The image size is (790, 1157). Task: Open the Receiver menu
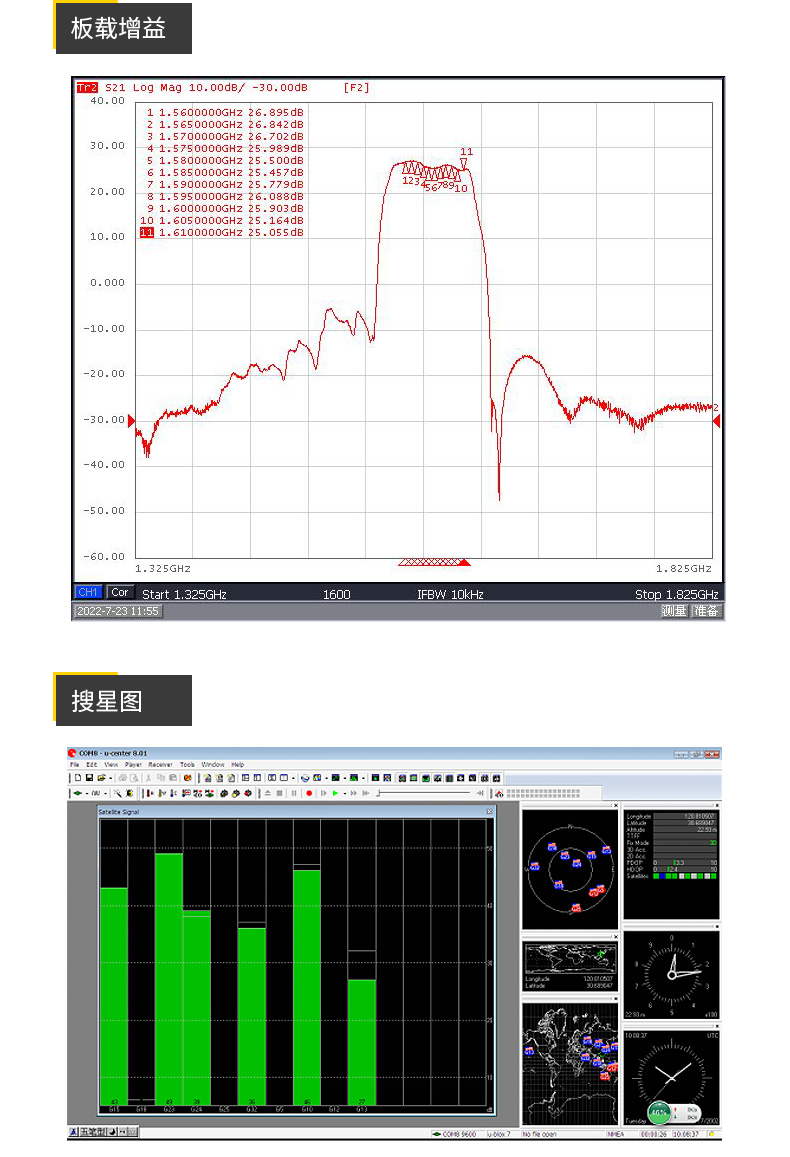(x=160, y=764)
